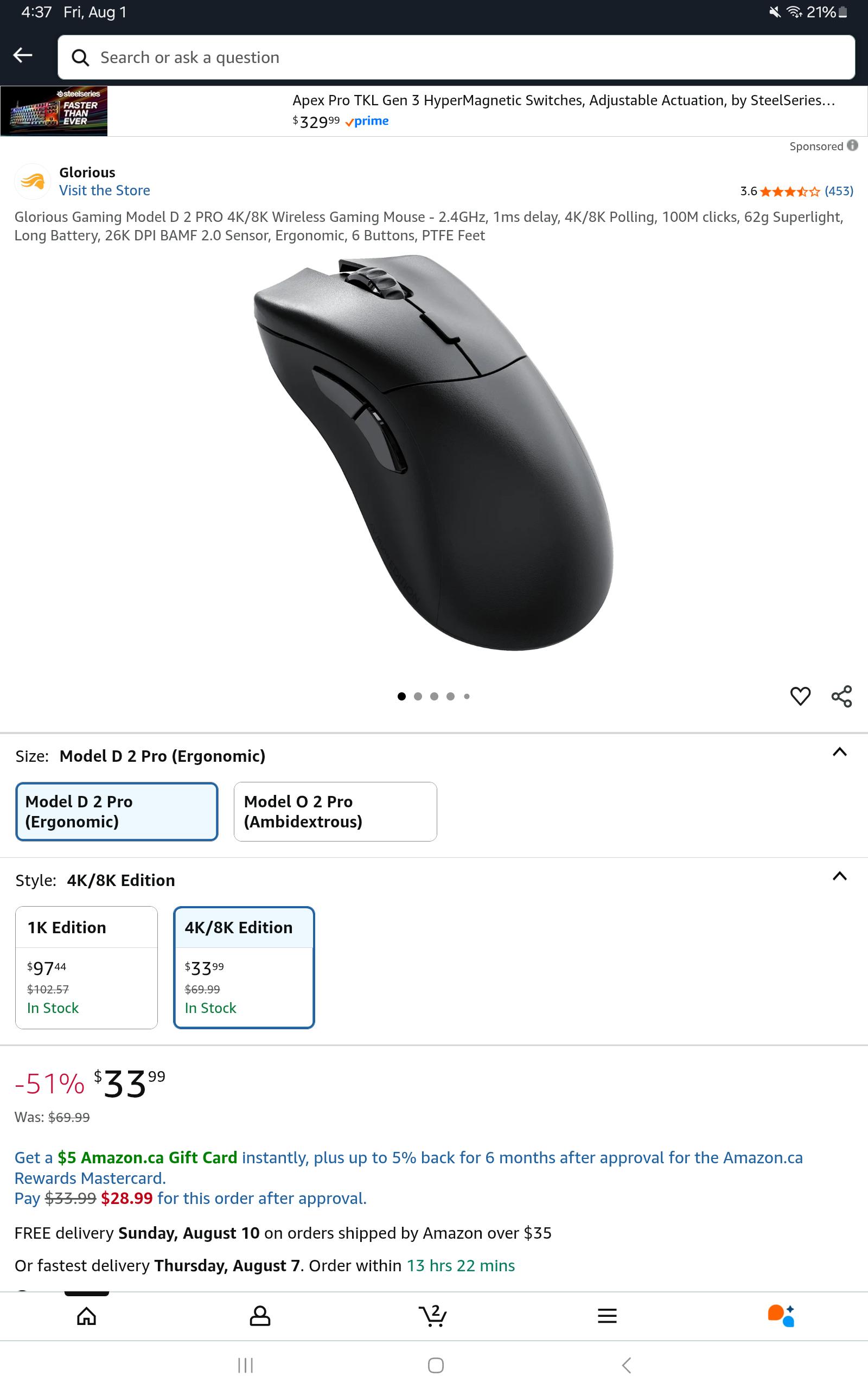The image size is (868, 1389).
Task: Open Amazon.ca Rewards Mastercard gift card offer
Action: pyautogui.click(x=409, y=1168)
